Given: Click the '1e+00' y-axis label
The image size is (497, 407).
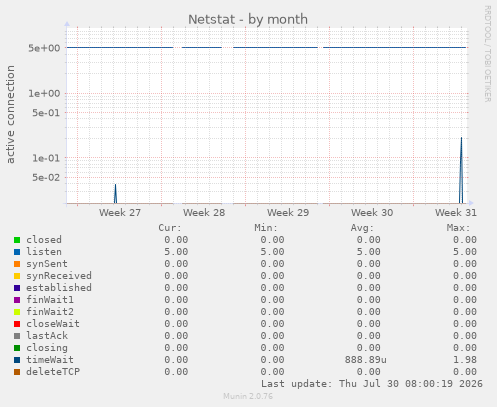Looking at the screenshot, I should pyautogui.click(x=44, y=93).
